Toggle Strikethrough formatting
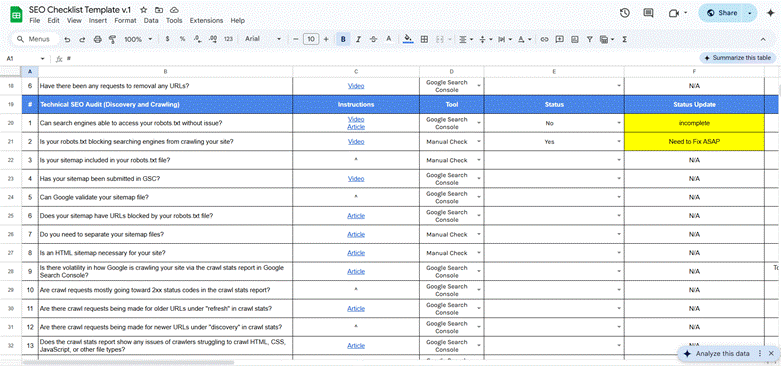This screenshot has width=781, height=366. 374,39
